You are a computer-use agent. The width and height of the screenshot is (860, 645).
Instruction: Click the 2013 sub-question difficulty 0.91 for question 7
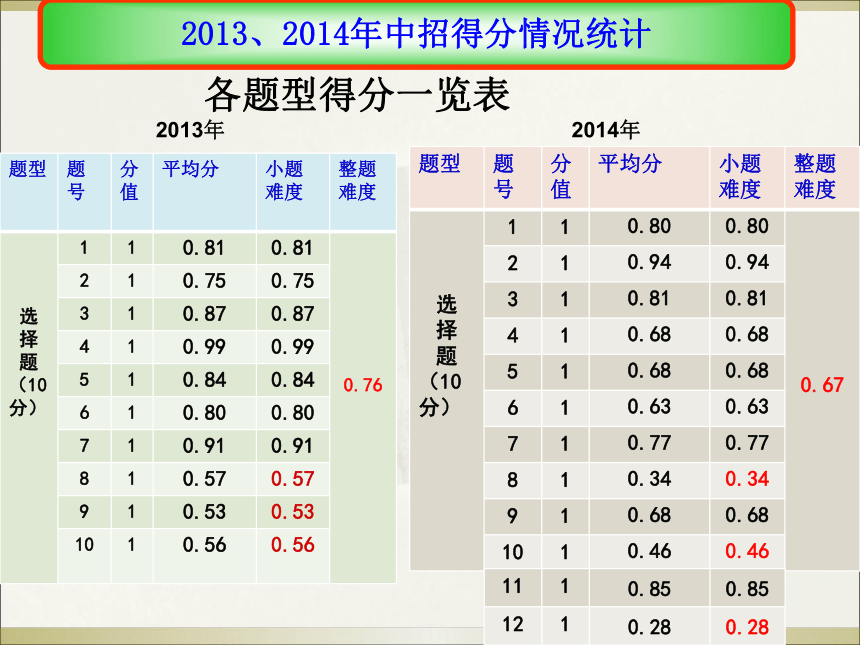pyautogui.click(x=292, y=445)
